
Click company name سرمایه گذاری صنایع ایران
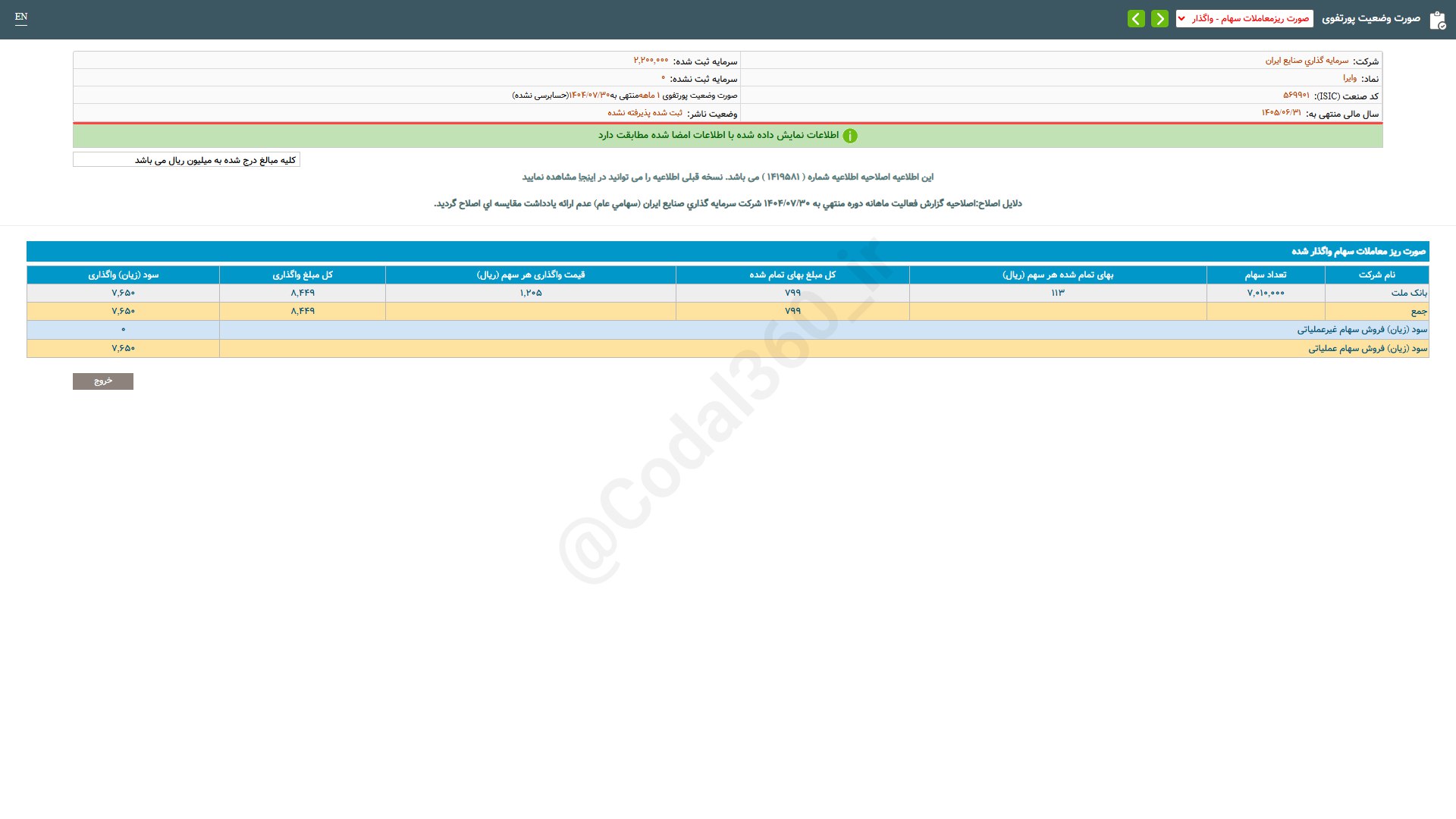coord(1307,61)
